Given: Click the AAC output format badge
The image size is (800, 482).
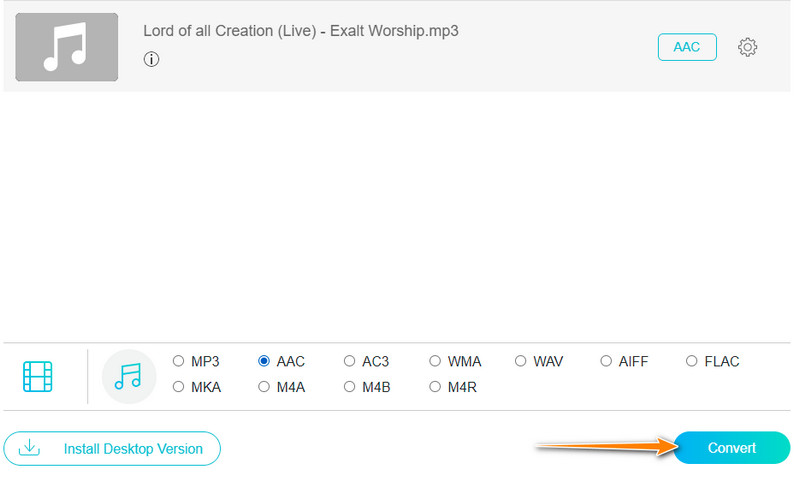Looking at the screenshot, I should click(687, 47).
